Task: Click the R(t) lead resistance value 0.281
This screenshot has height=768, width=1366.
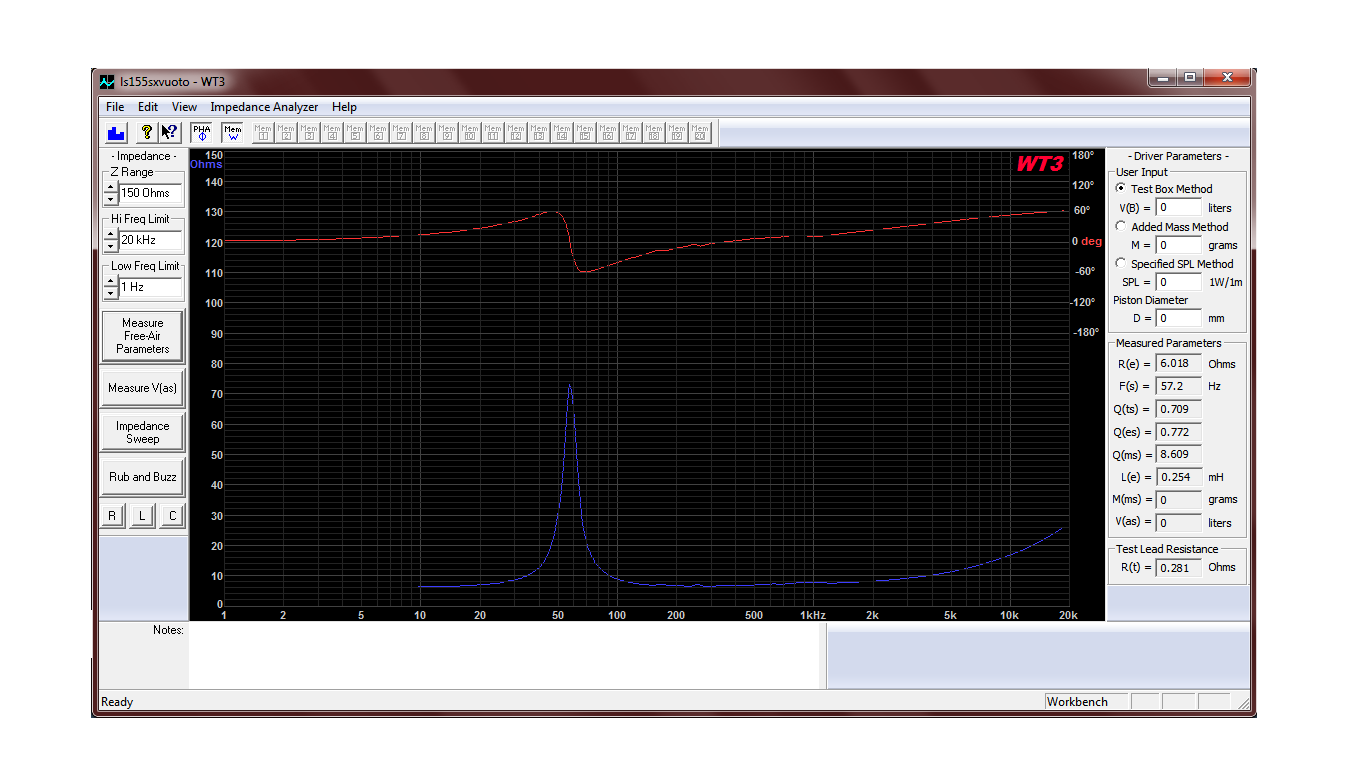Action: [1178, 567]
